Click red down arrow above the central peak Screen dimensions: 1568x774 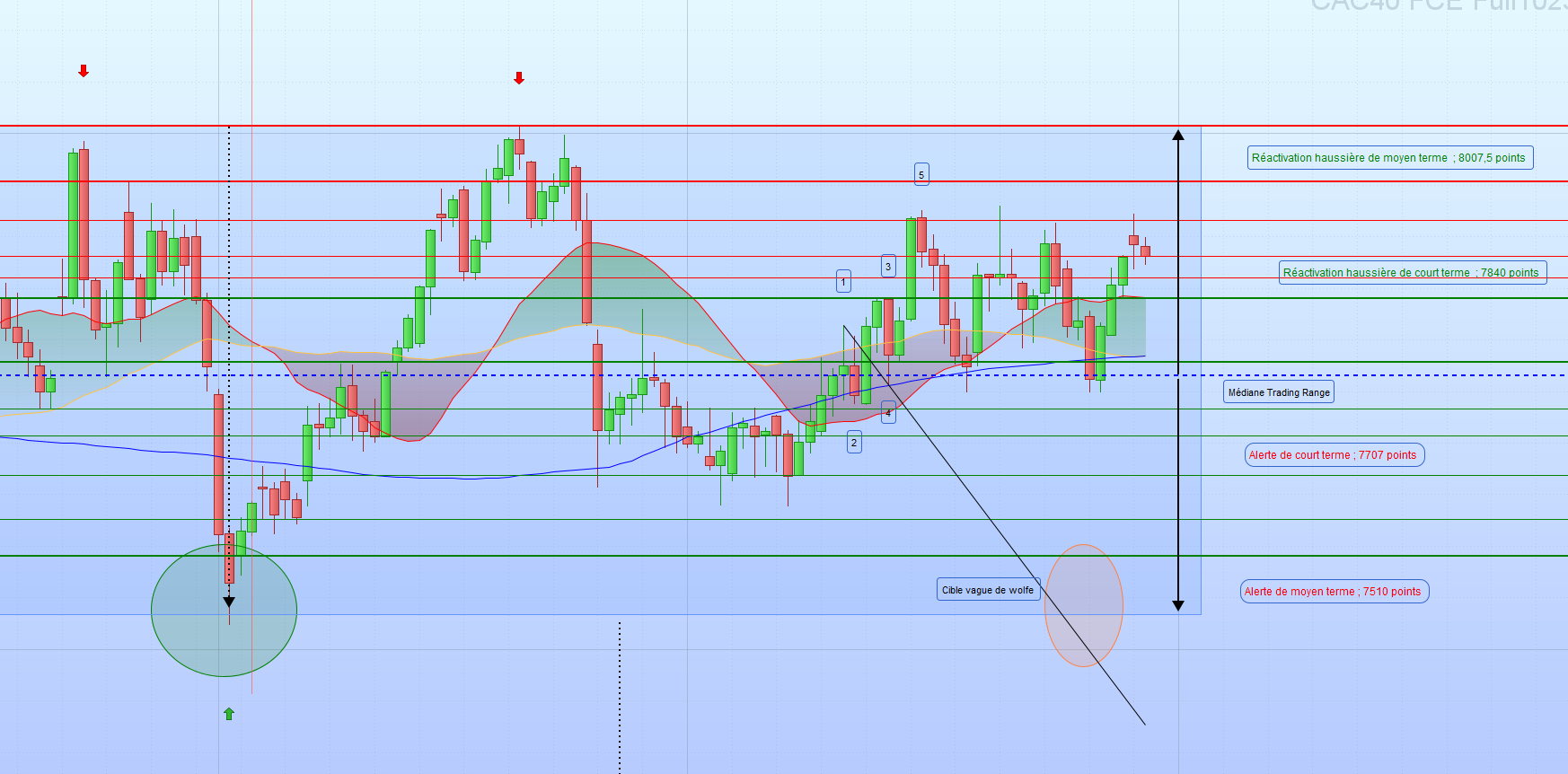(x=519, y=78)
